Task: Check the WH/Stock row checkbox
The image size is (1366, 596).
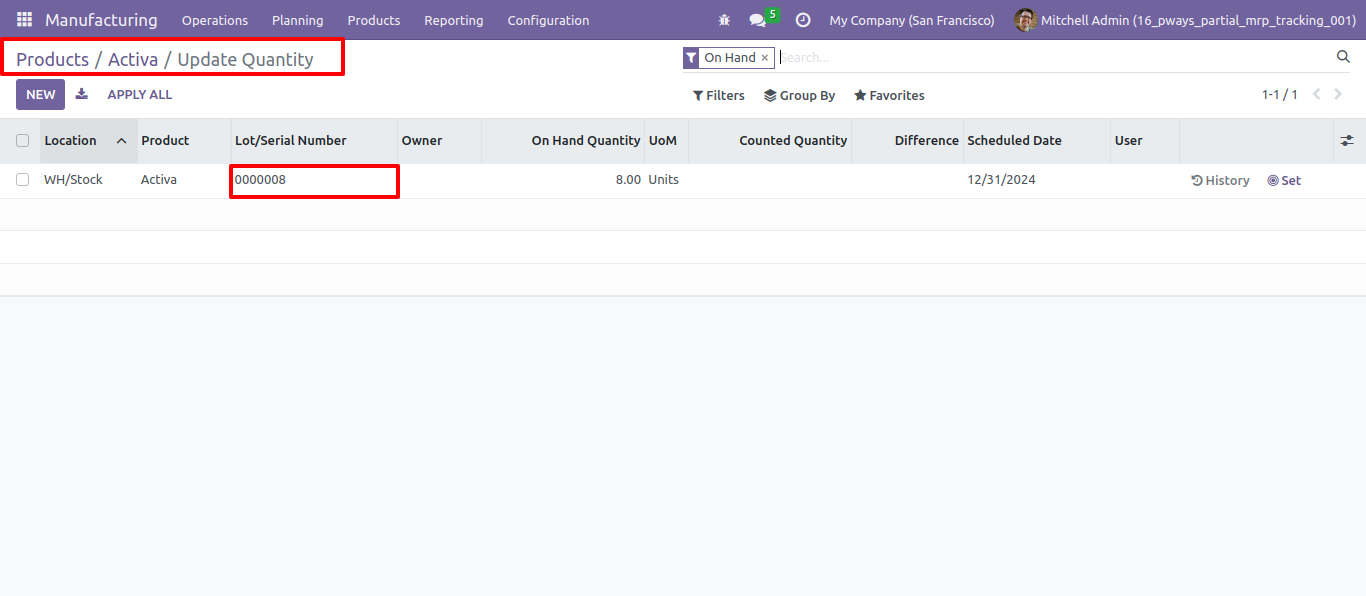Action: click(x=22, y=180)
